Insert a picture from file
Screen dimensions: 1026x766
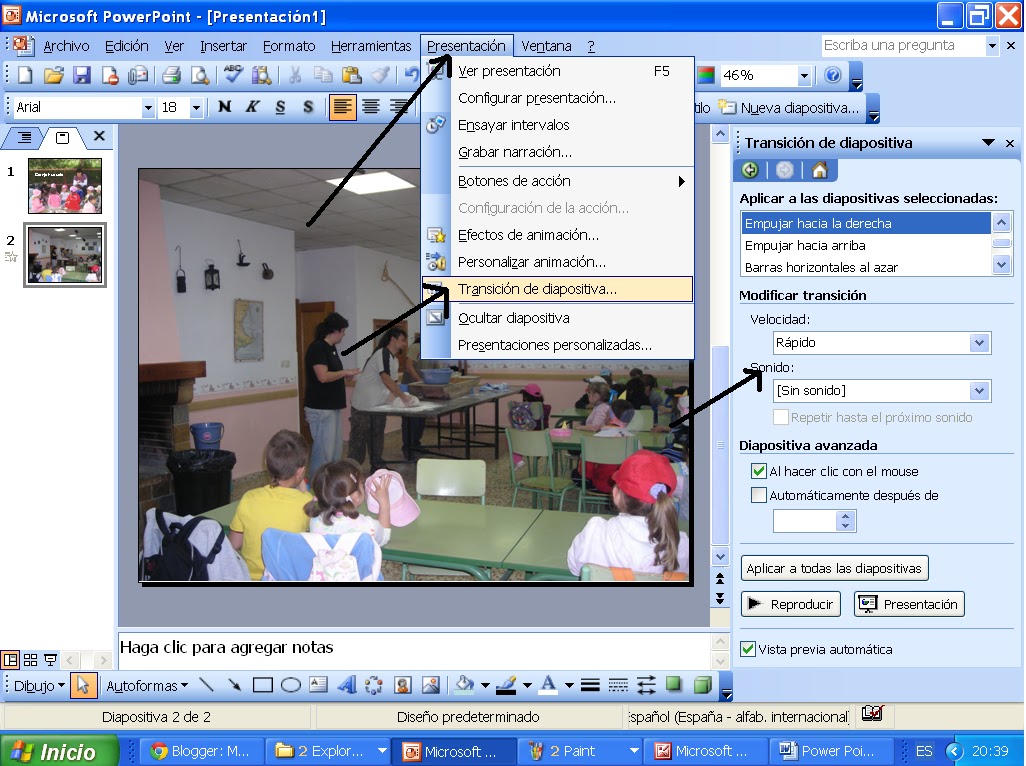tap(431, 685)
